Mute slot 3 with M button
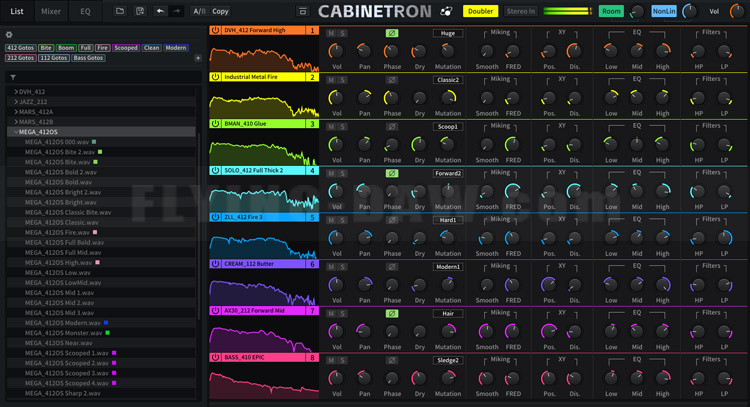This screenshot has width=750, height=407. pos(331,127)
